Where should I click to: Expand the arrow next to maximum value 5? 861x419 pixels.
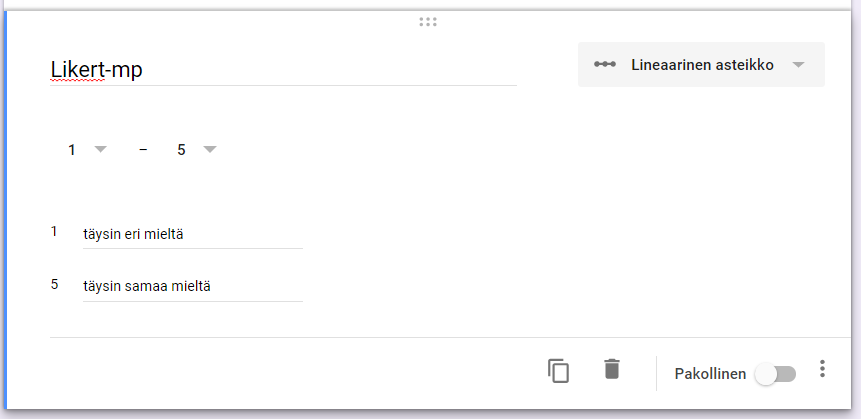210,150
